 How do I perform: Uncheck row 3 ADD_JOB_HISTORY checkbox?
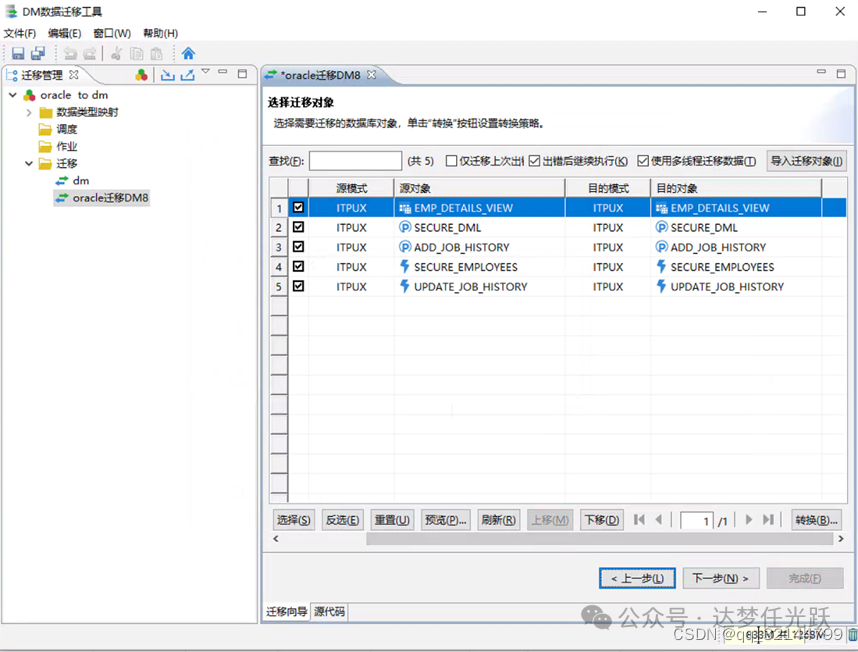coord(298,247)
